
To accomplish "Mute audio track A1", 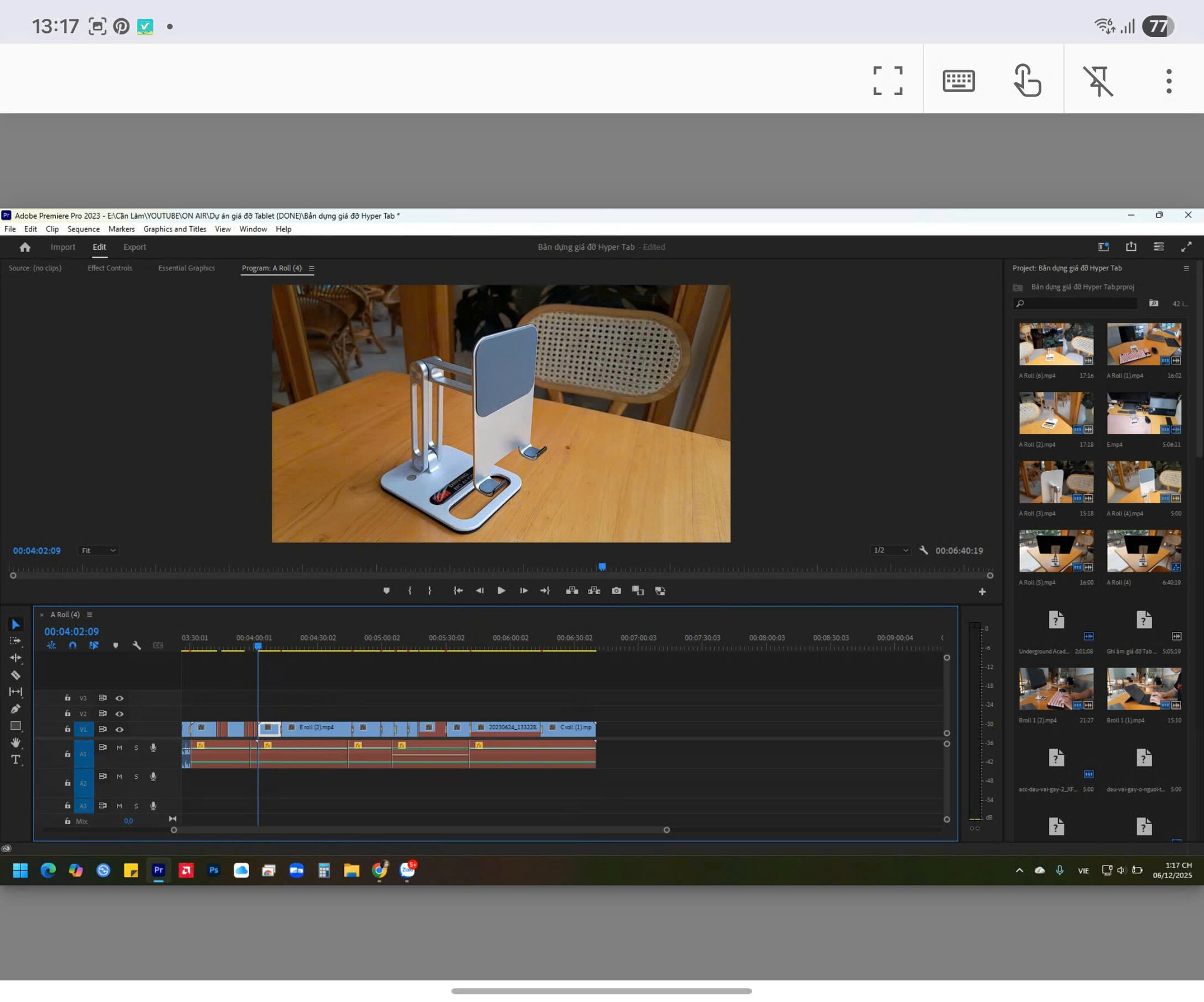I will 119,748.
